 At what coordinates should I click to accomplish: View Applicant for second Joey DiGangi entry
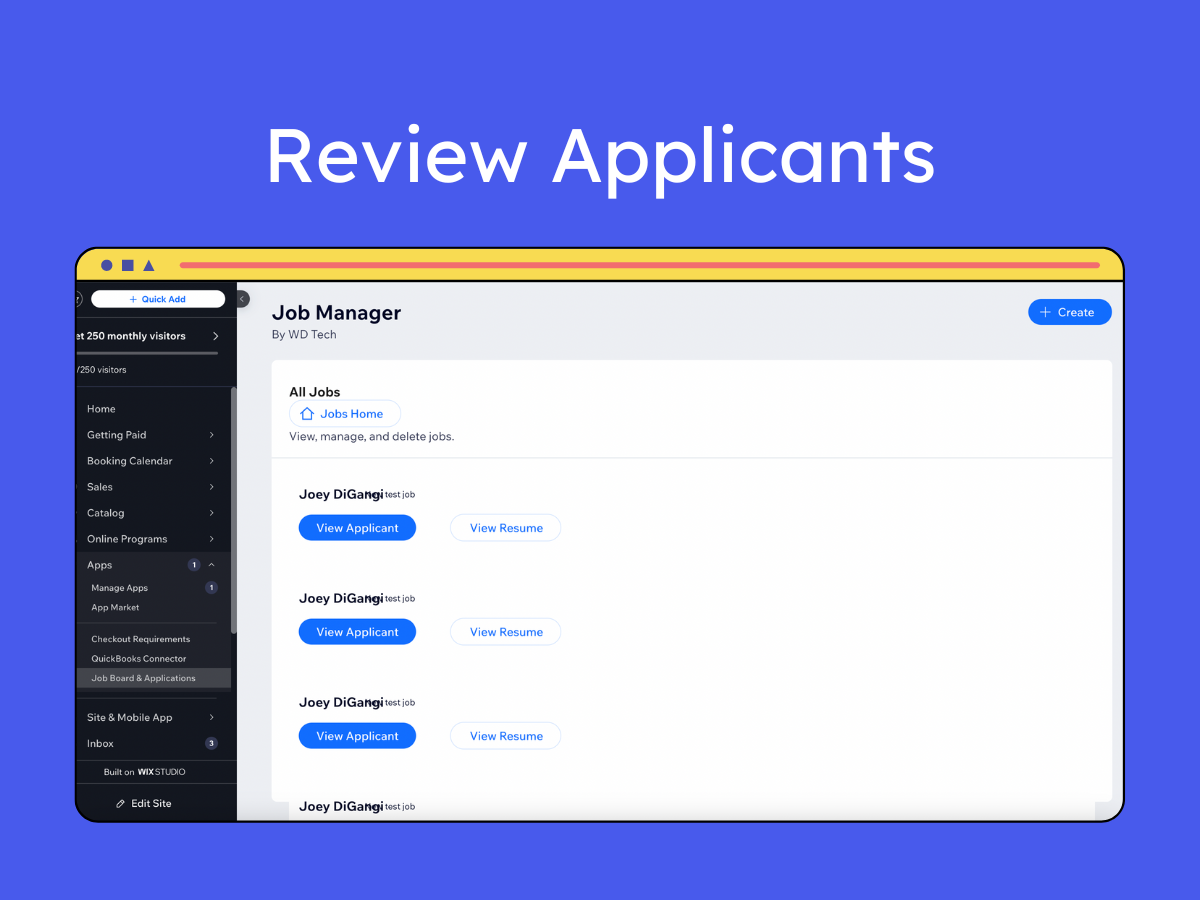357,632
